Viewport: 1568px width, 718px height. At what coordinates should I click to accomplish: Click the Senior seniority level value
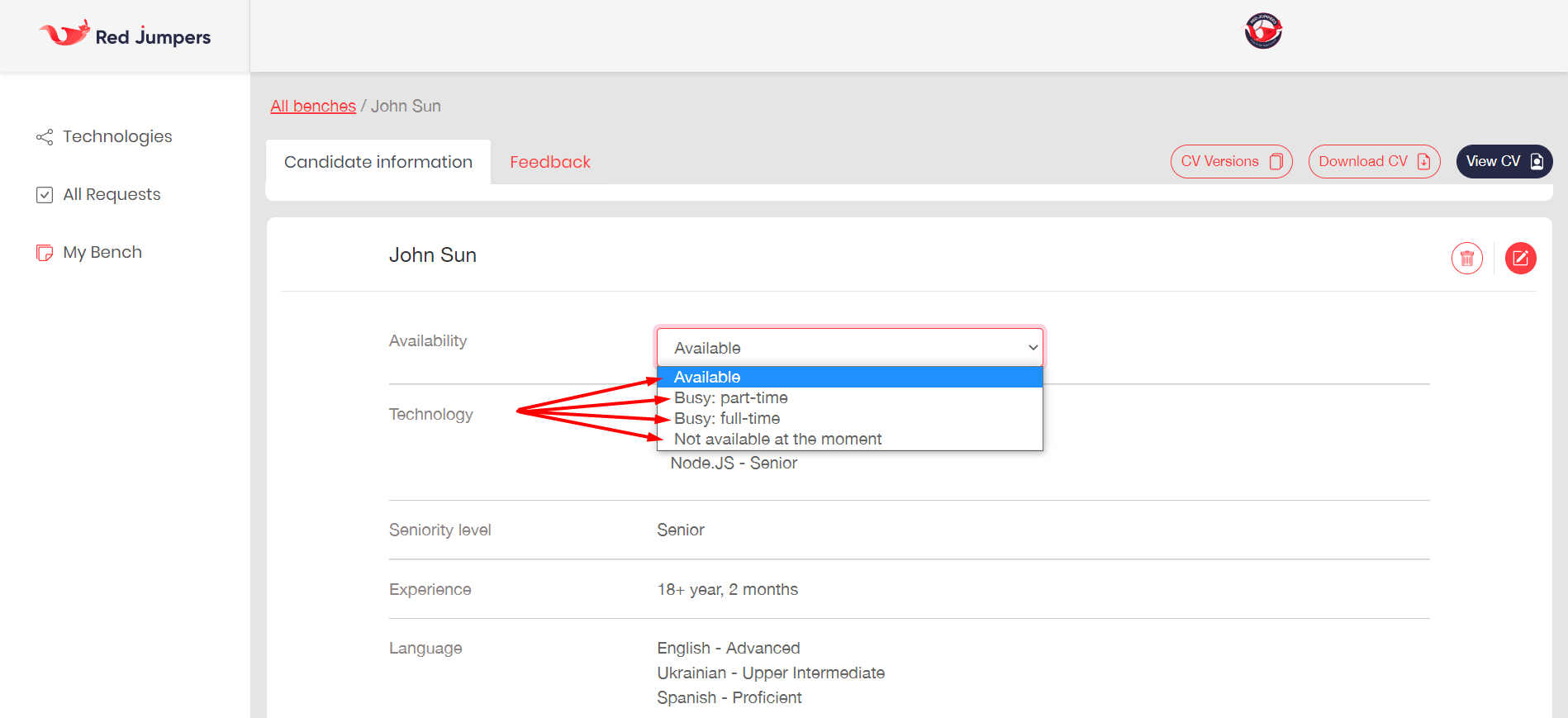(x=681, y=530)
